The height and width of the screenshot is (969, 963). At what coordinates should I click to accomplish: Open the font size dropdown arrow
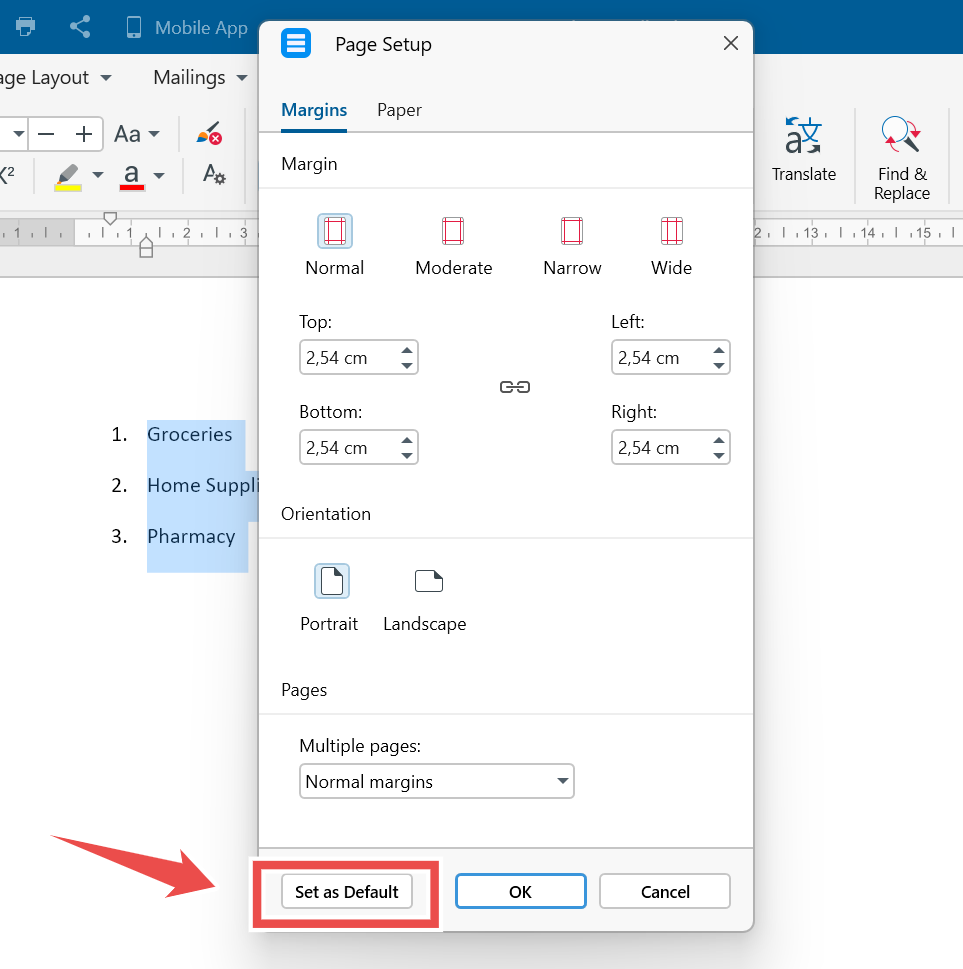pos(19,134)
